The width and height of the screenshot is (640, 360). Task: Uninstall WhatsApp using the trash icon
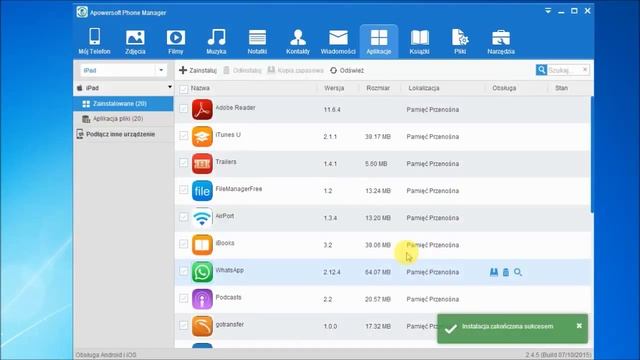[506, 272]
